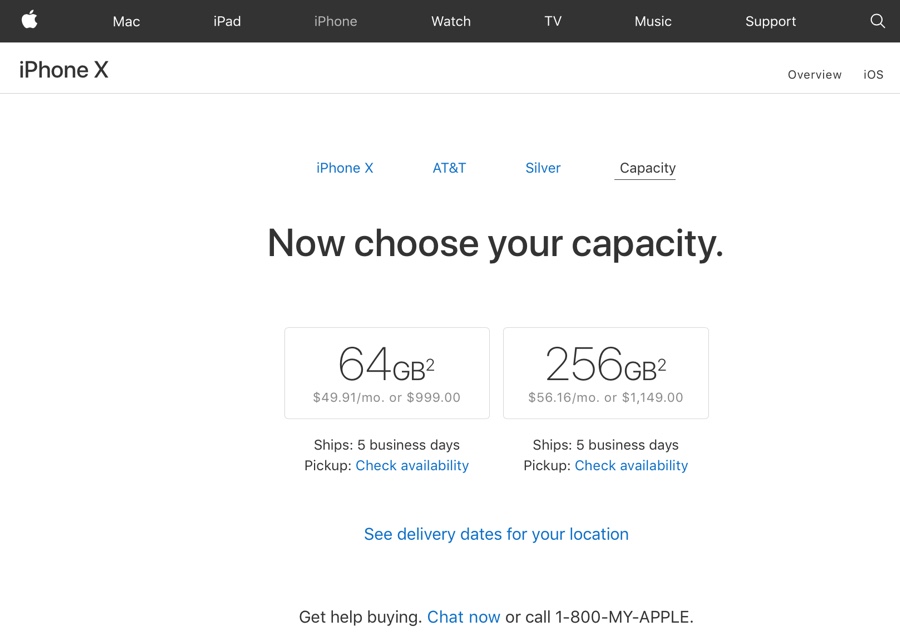The width and height of the screenshot is (900, 644).
Task: Start a chat with Chat now
Action: coord(463,617)
